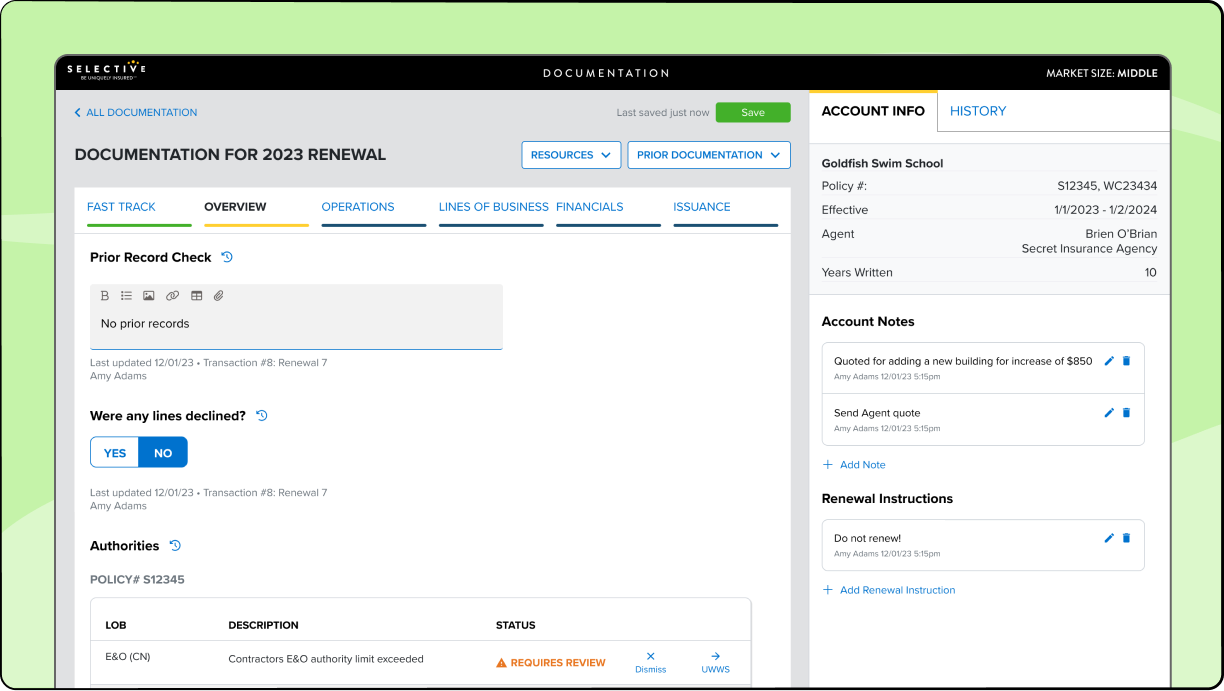Image resolution: width=1224 pixels, height=691 pixels.
Task: Edit the 'Quoted for adding a new building' note
Action: click(1108, 361)
